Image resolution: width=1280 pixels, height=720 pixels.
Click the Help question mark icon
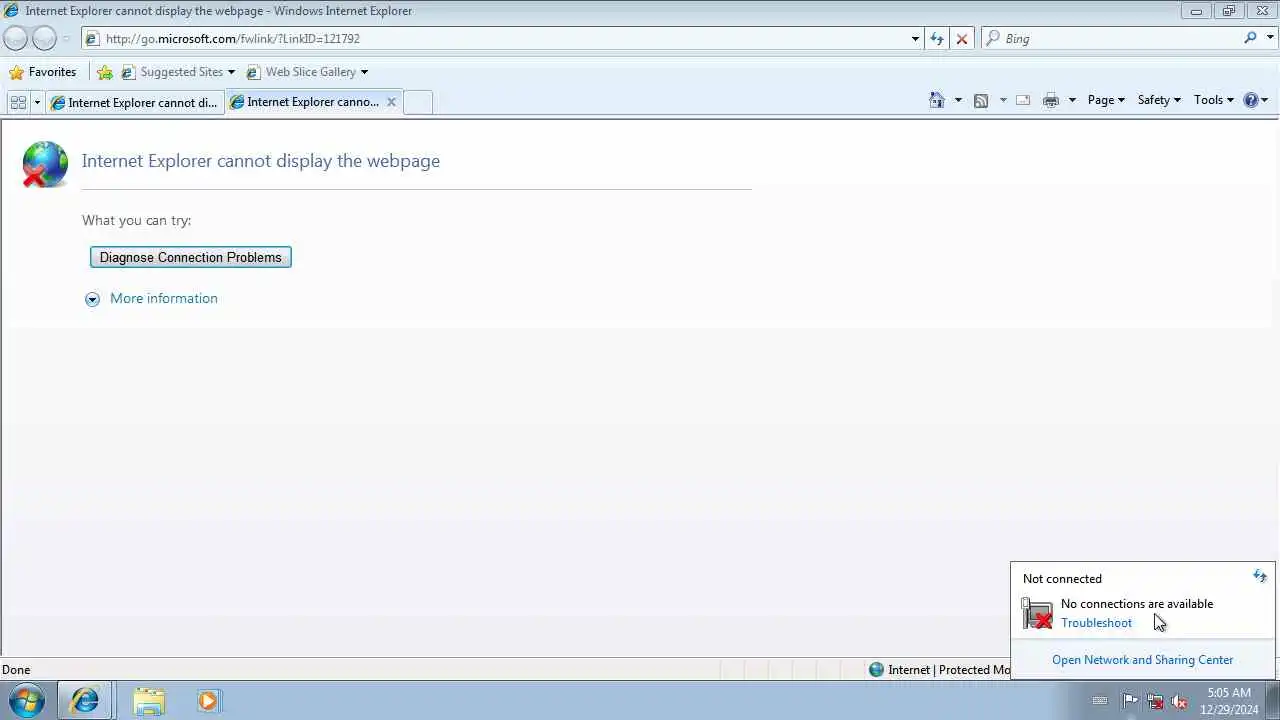pos(1250,100)
